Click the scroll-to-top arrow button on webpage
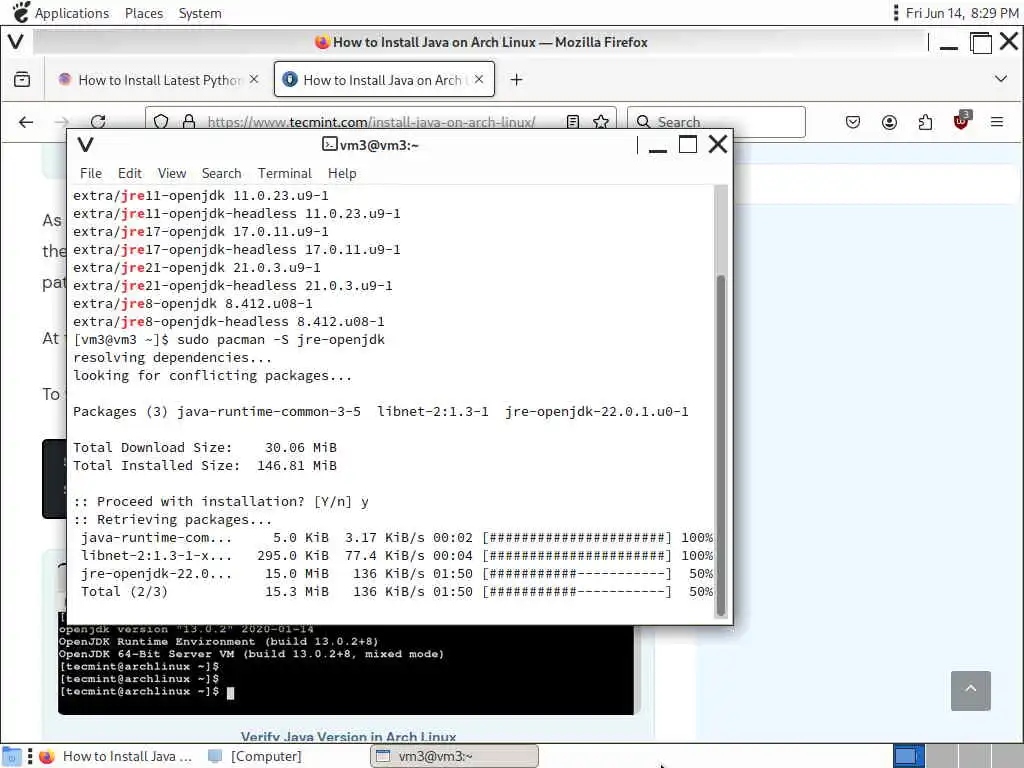The height and width of the screenshot is (768, 1024). pyautogui.click(x=970, y=690)
